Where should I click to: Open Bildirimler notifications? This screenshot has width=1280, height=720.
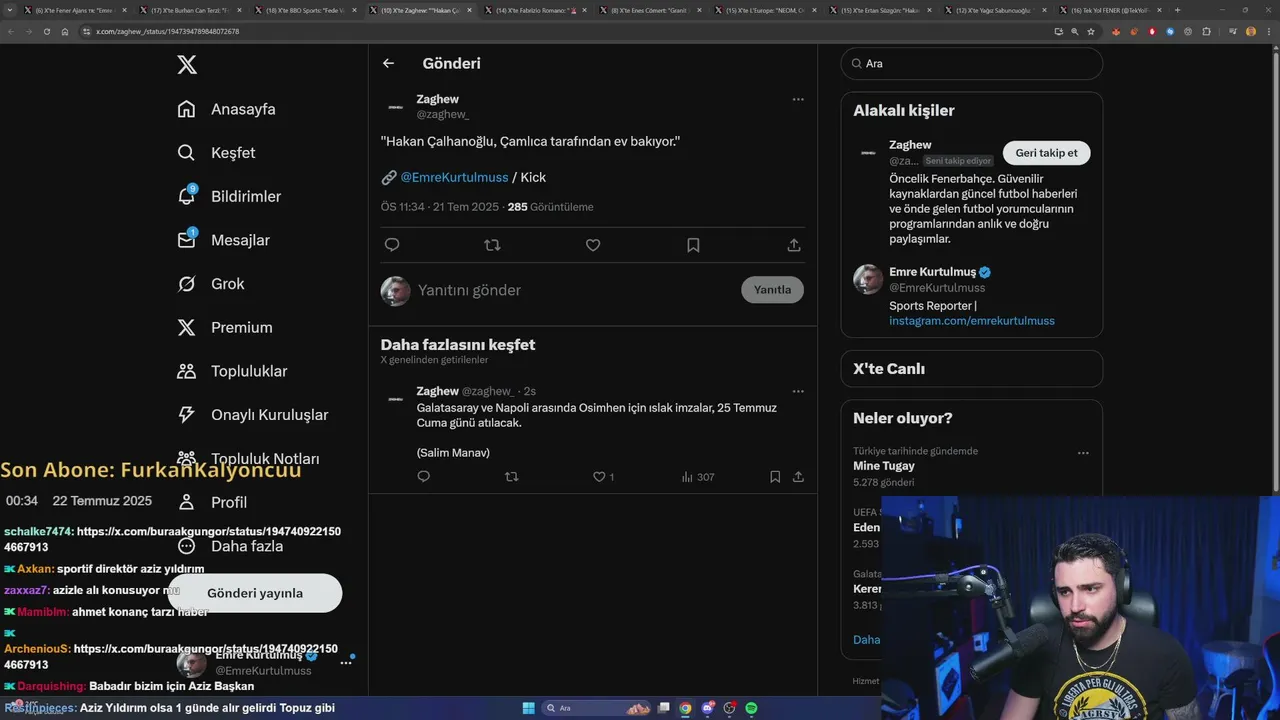click(x=229, y=196)
